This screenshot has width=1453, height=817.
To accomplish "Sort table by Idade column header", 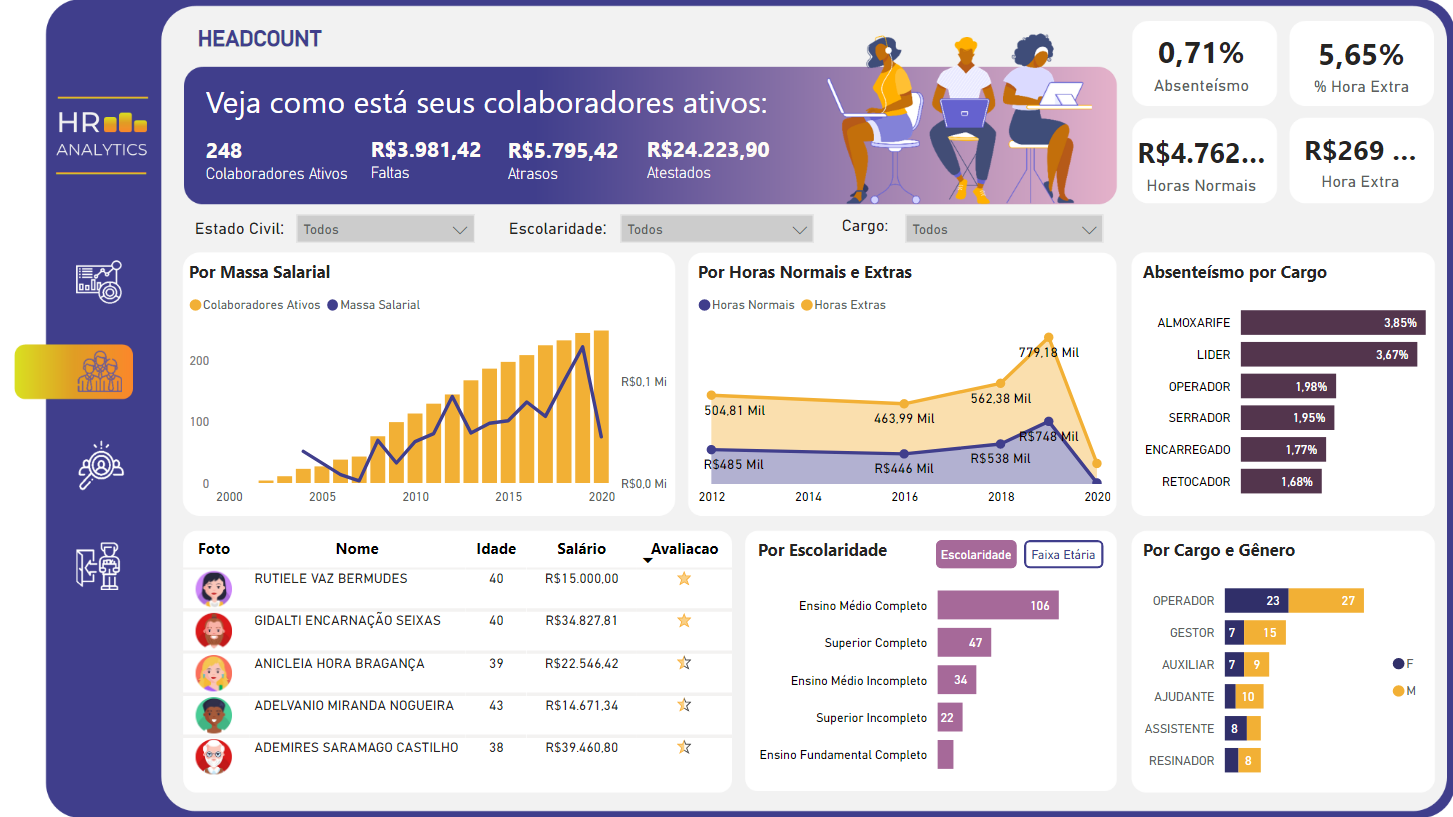I will tap(496, 548).
